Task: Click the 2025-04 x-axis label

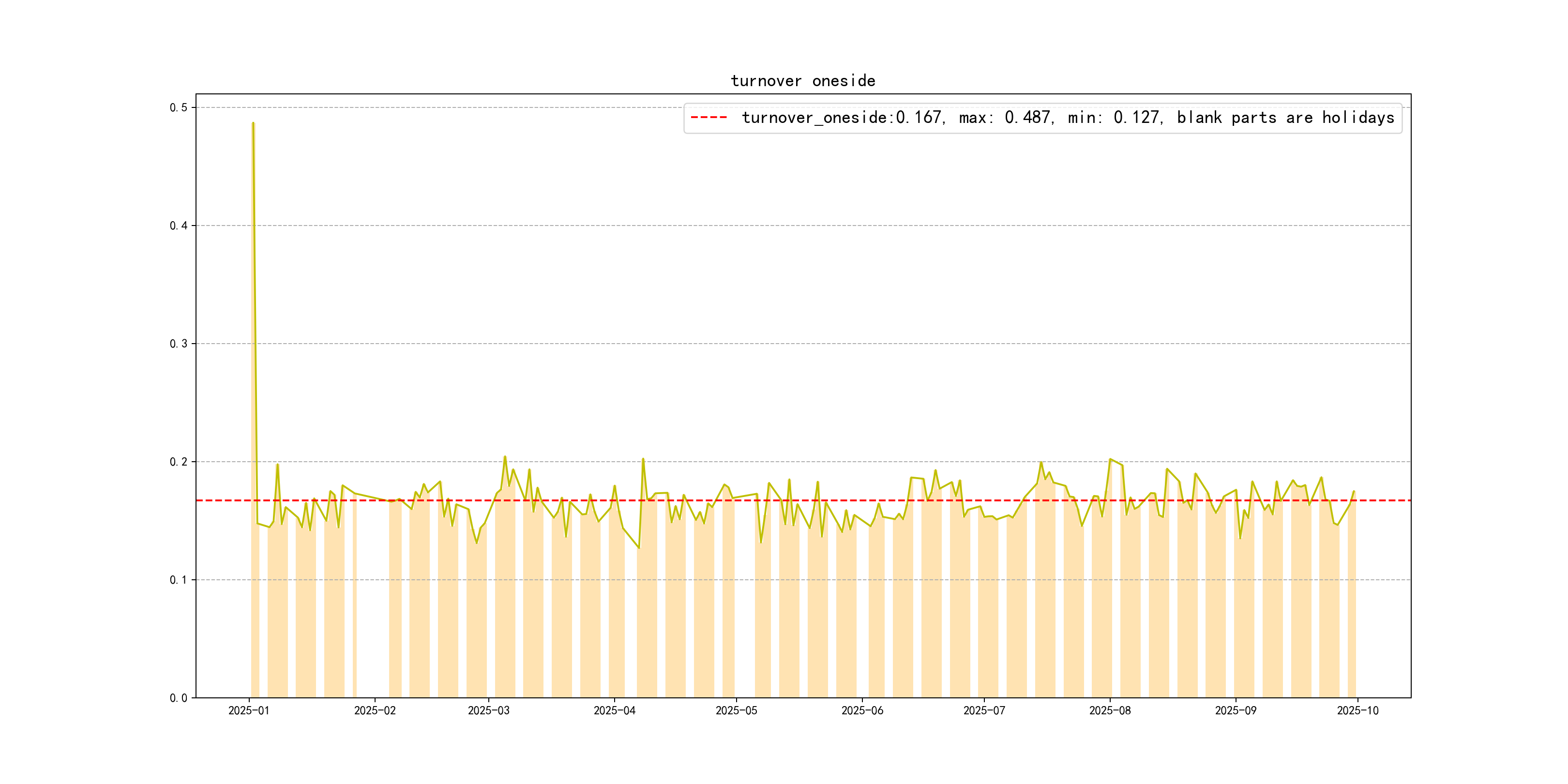Action: point(614,710)
